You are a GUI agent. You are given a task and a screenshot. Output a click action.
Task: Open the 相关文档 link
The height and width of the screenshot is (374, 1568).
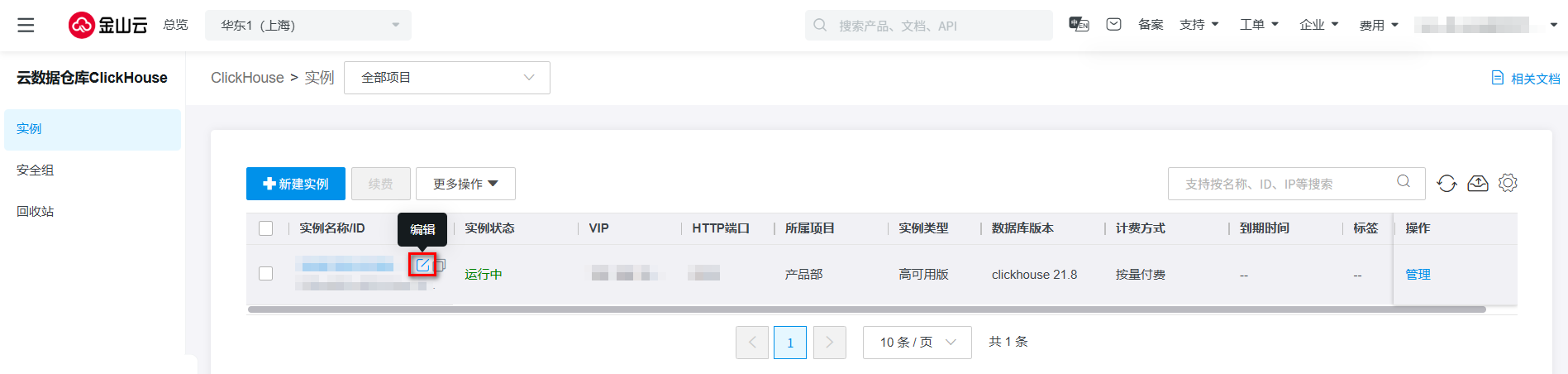[x=1536, y=79]
